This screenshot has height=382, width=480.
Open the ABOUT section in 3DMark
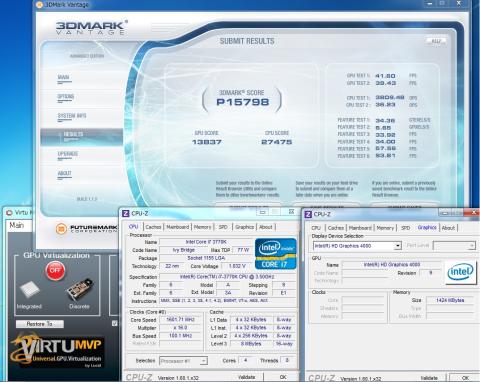(x=64, y=173)
